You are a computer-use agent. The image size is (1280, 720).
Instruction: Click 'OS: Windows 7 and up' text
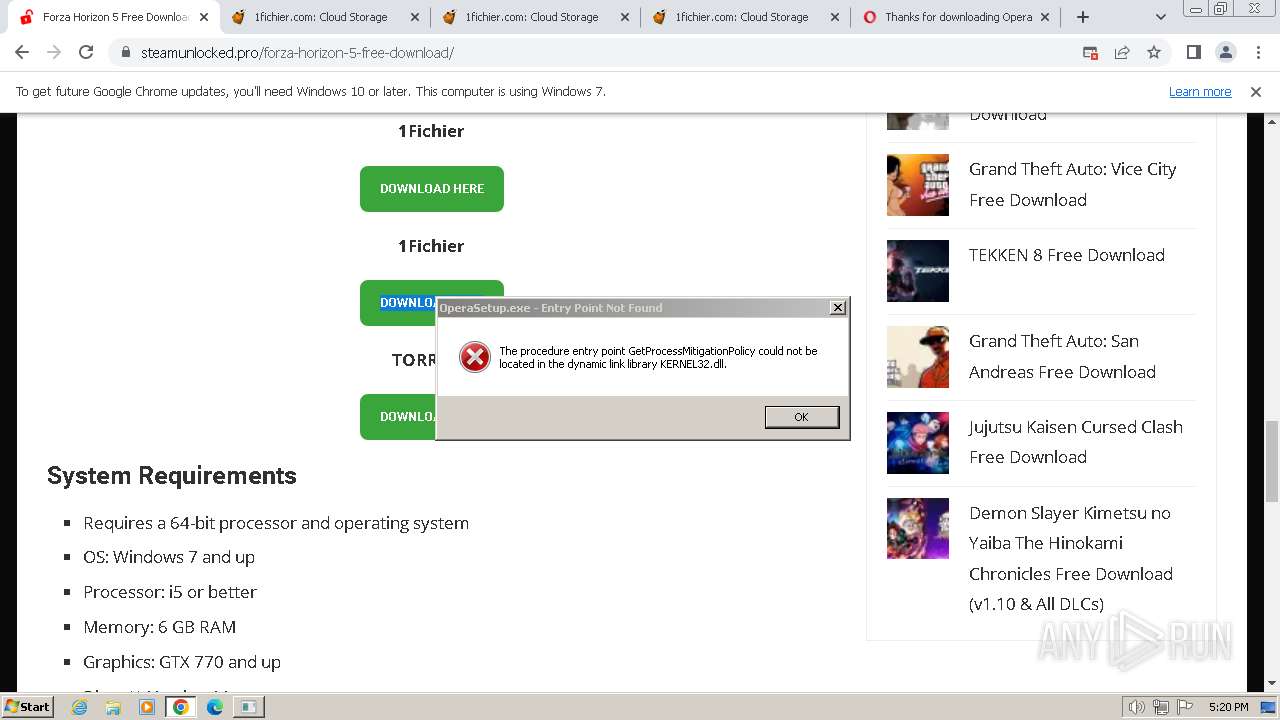(169, 557)
